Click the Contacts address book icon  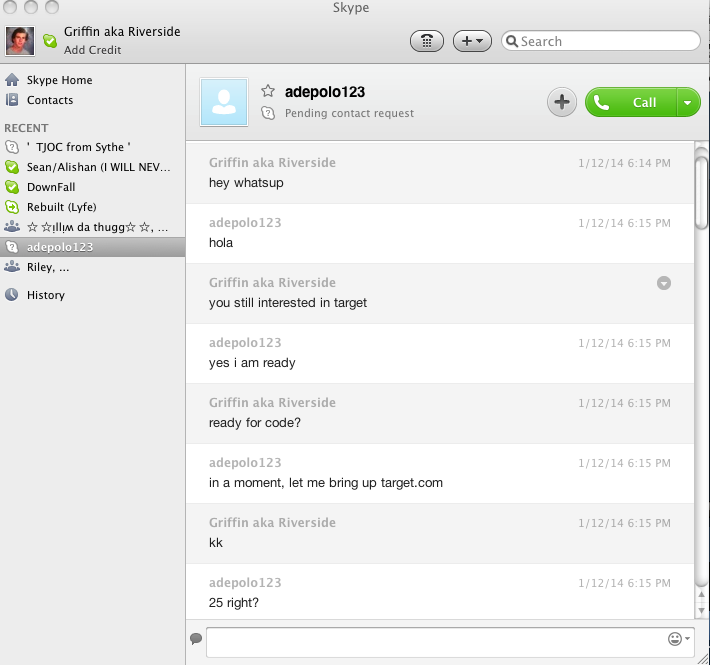[12, 100]
